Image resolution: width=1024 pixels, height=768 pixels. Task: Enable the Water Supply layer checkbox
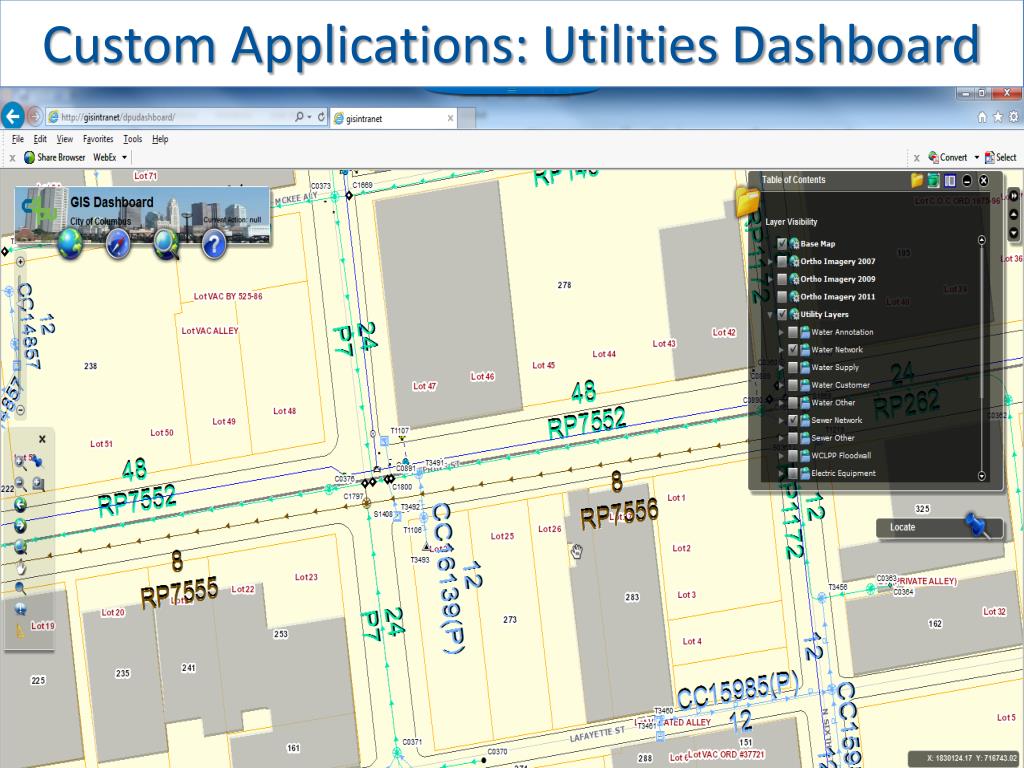[793, 367]
